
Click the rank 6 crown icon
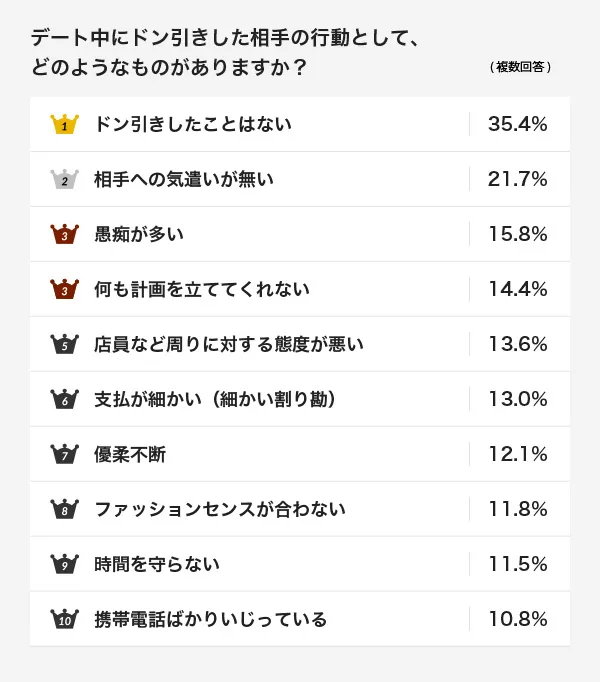[64, 399]
